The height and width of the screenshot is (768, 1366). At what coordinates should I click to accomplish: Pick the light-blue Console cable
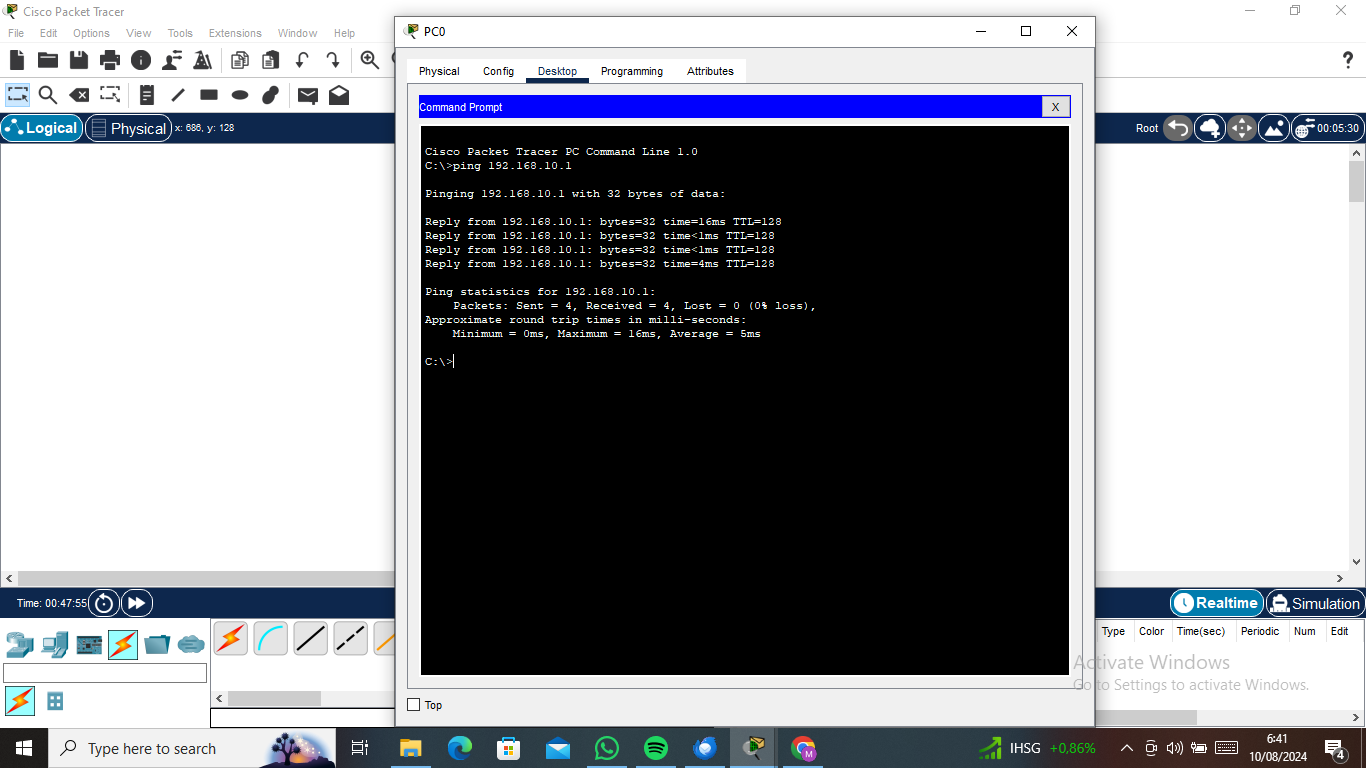tap(270, 638)
